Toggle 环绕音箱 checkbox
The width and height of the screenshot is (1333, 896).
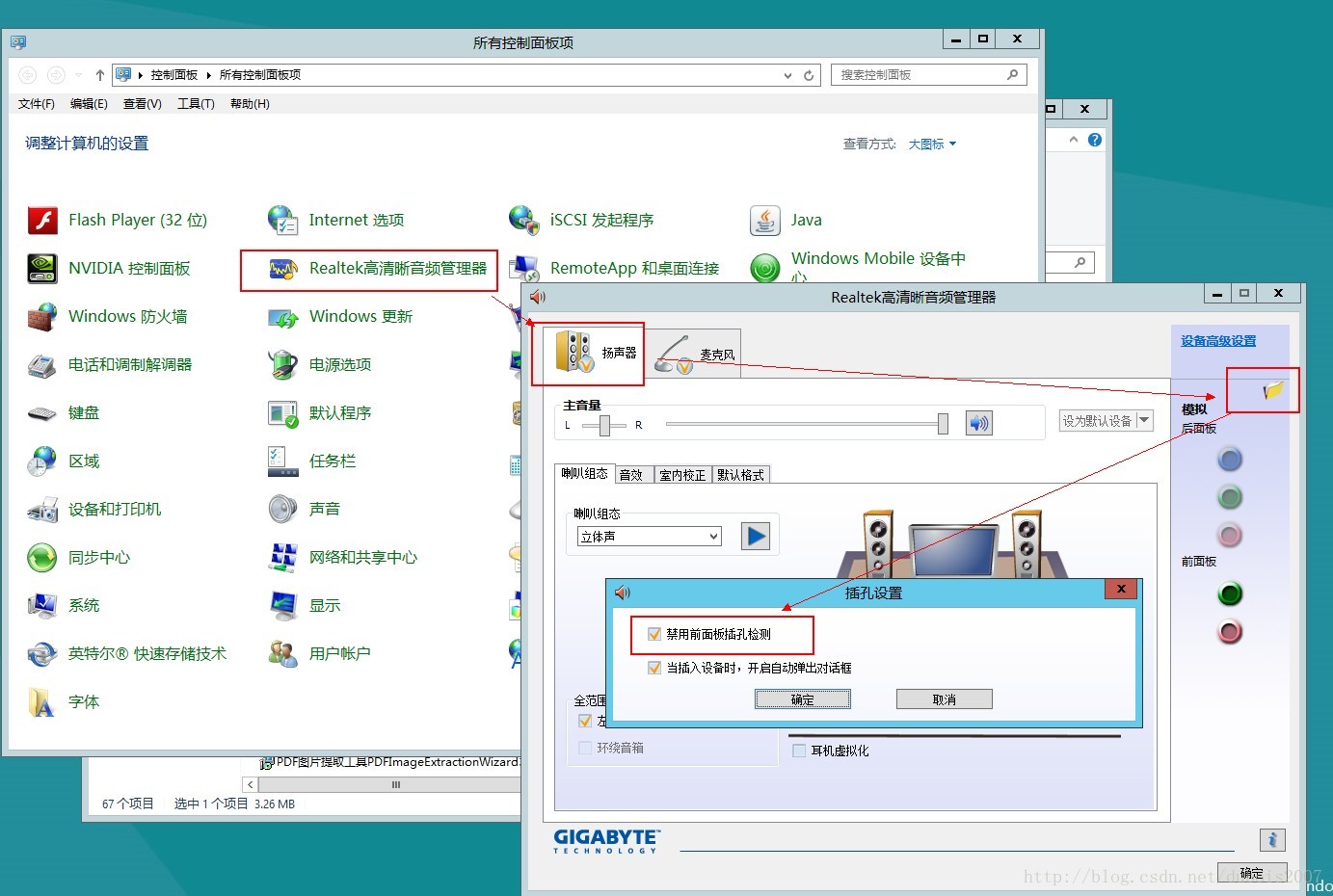585,748
